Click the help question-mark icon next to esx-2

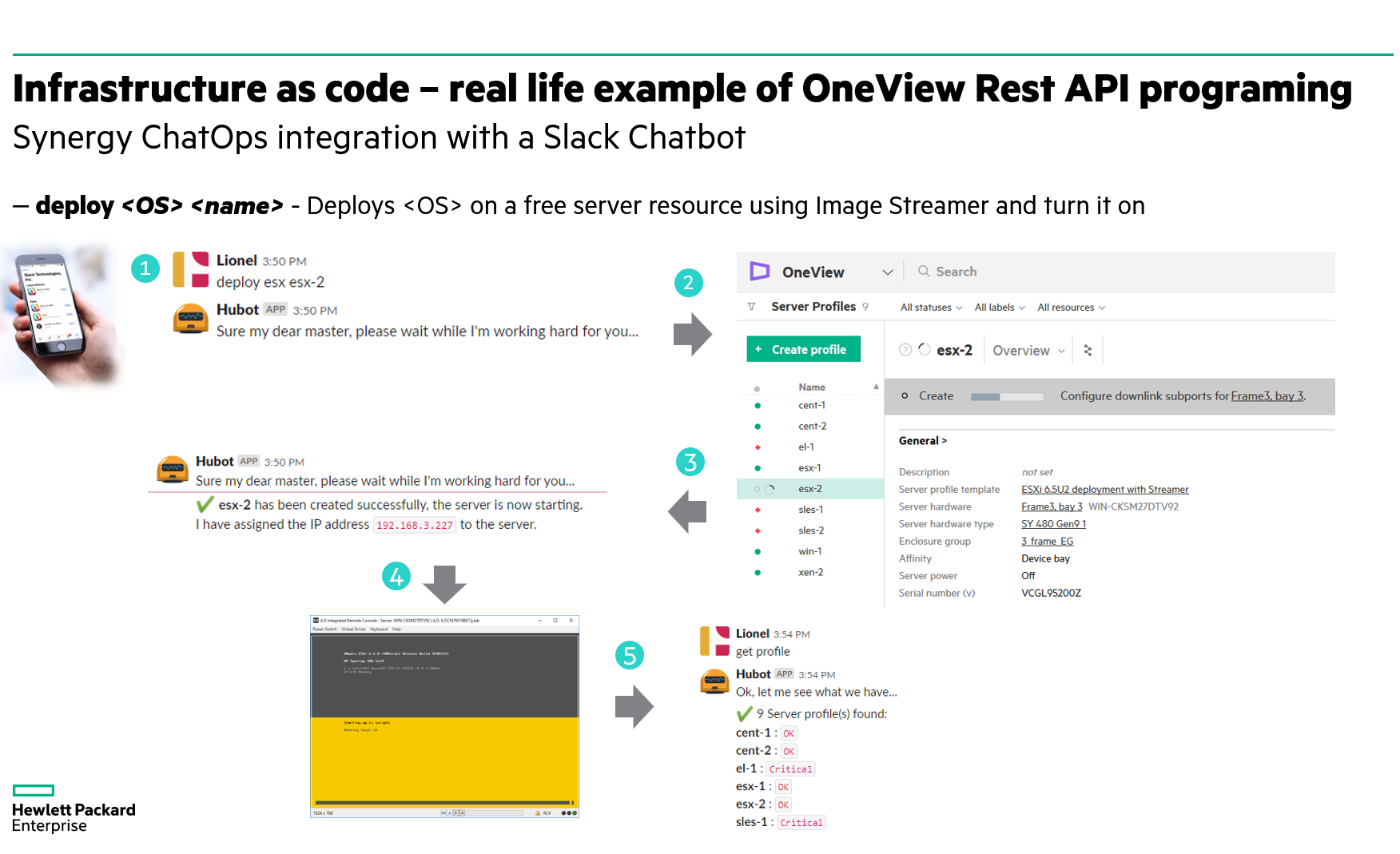pyautogui.click(x=905, y=350)
